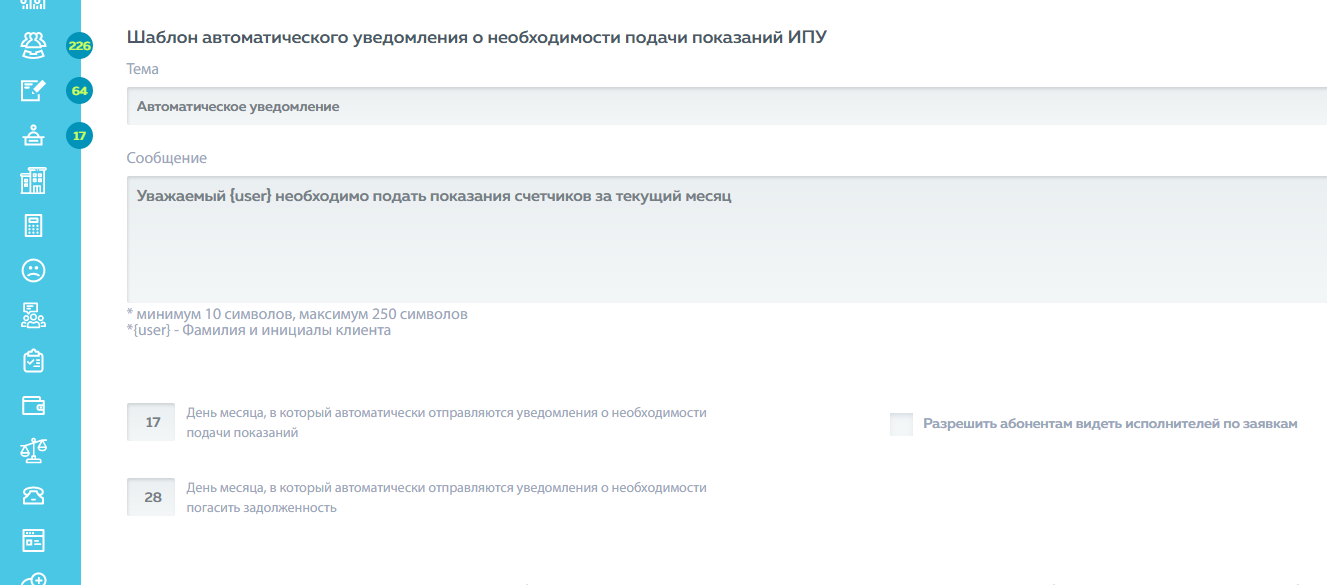Click the meter-readings notification day field (17)
Viewport: 1327px width, 585px height.
click(153, 423)
